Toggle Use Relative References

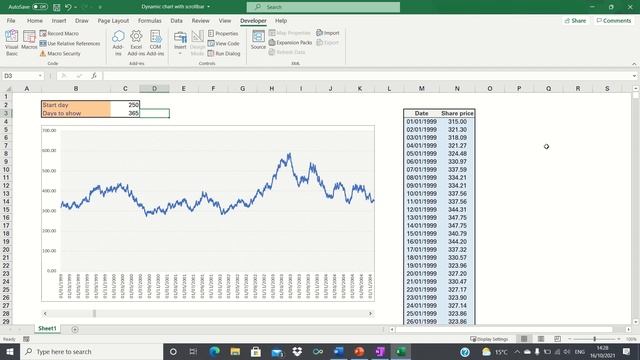70,43
